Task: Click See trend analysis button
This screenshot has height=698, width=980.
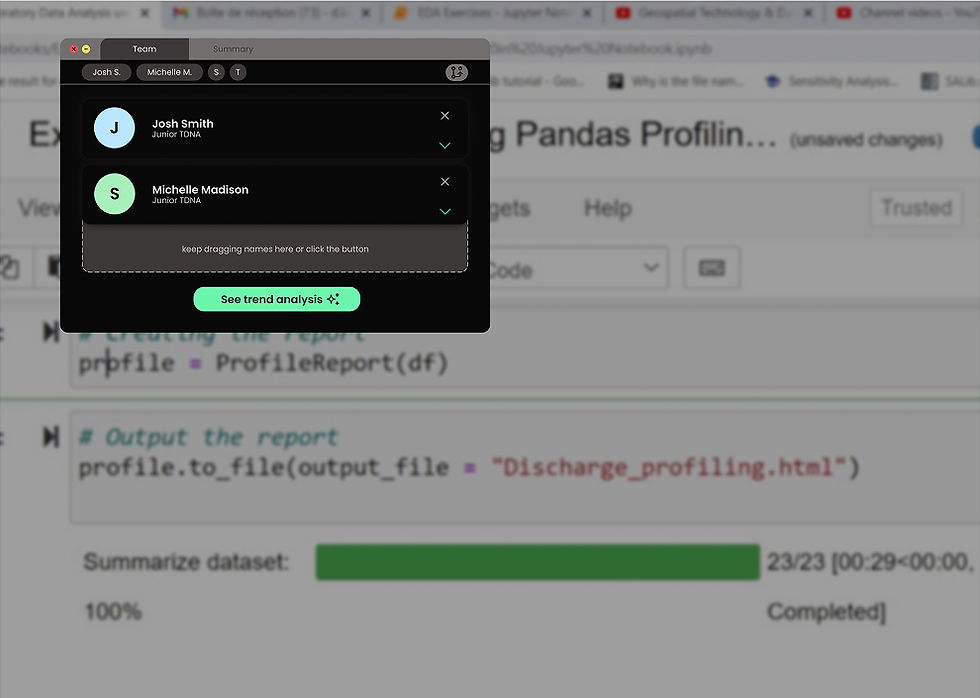Action: (x=277, y=299)
